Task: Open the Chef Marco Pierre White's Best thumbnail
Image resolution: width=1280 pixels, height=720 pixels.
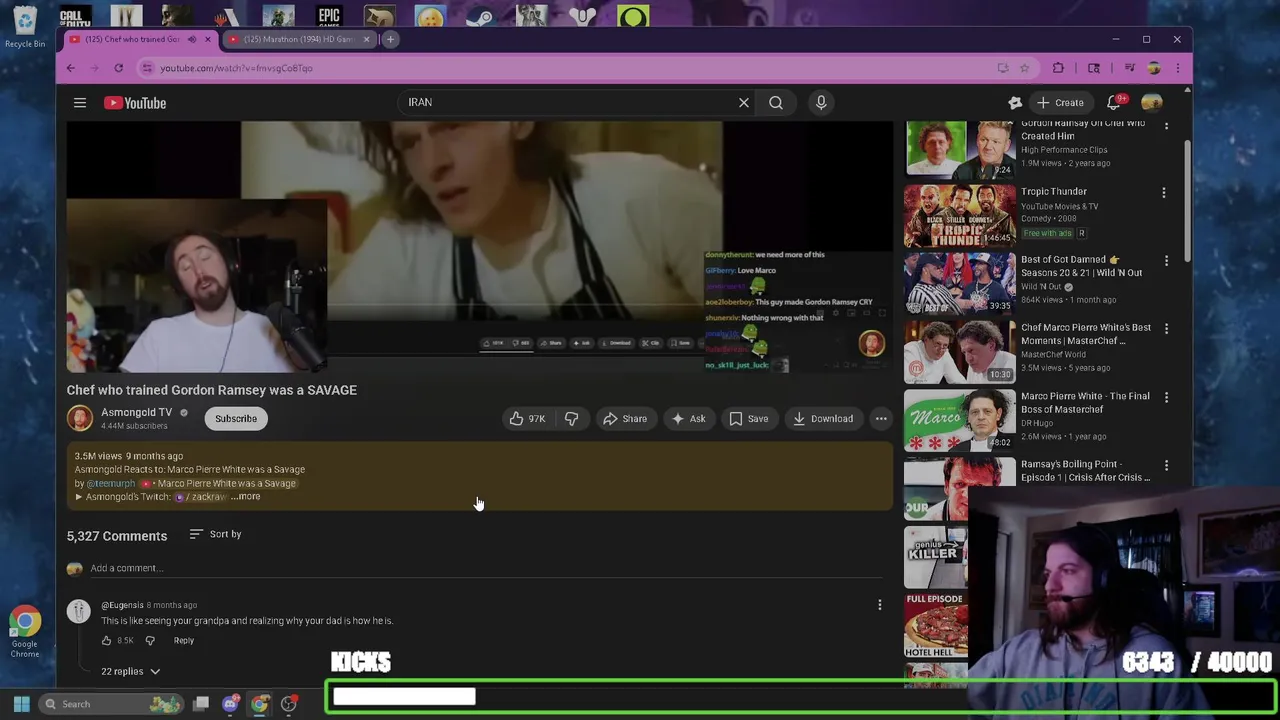Action: (x=960, y=352)
